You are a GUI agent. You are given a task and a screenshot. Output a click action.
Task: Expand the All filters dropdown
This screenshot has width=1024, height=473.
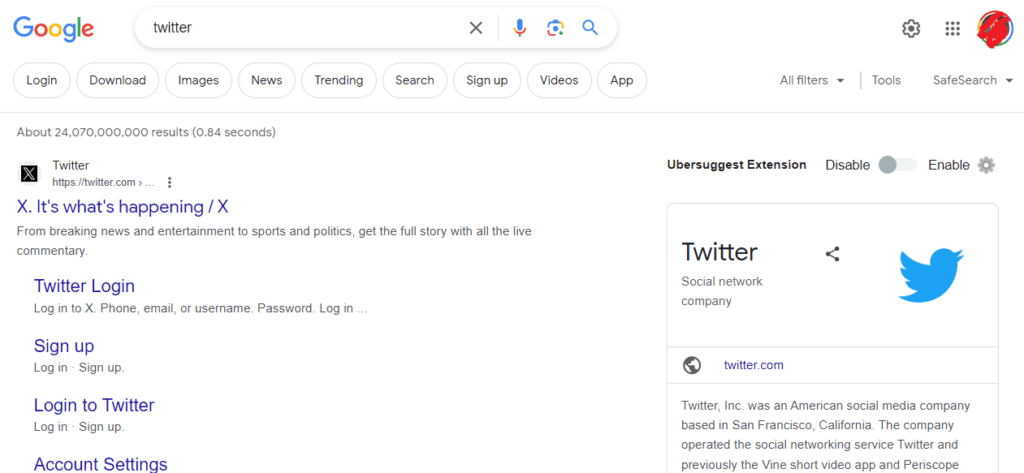tap(812, 80)
